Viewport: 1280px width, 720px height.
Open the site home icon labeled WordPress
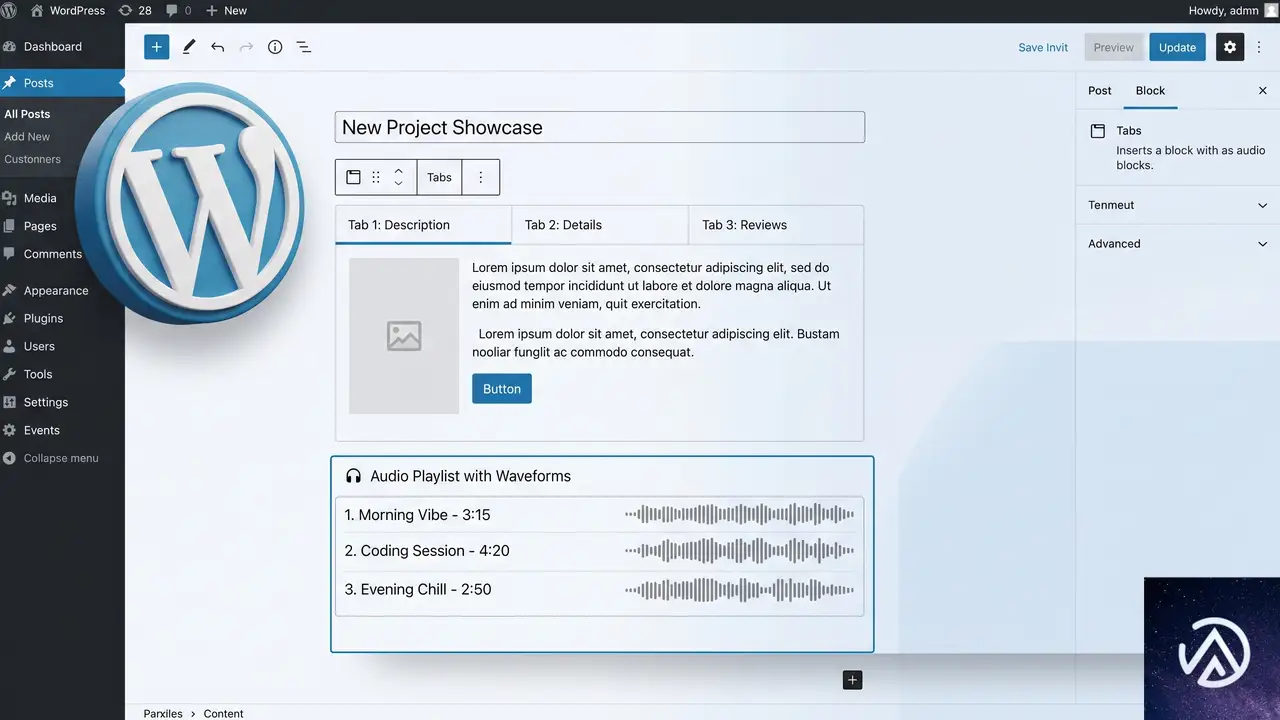point(68,10)
